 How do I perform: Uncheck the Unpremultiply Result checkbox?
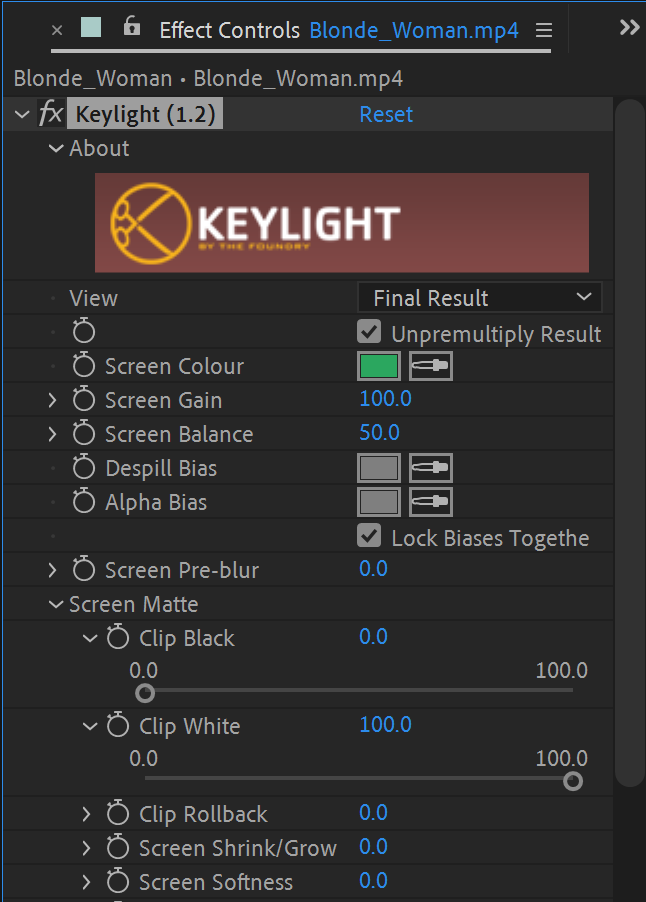coord(370,332)
